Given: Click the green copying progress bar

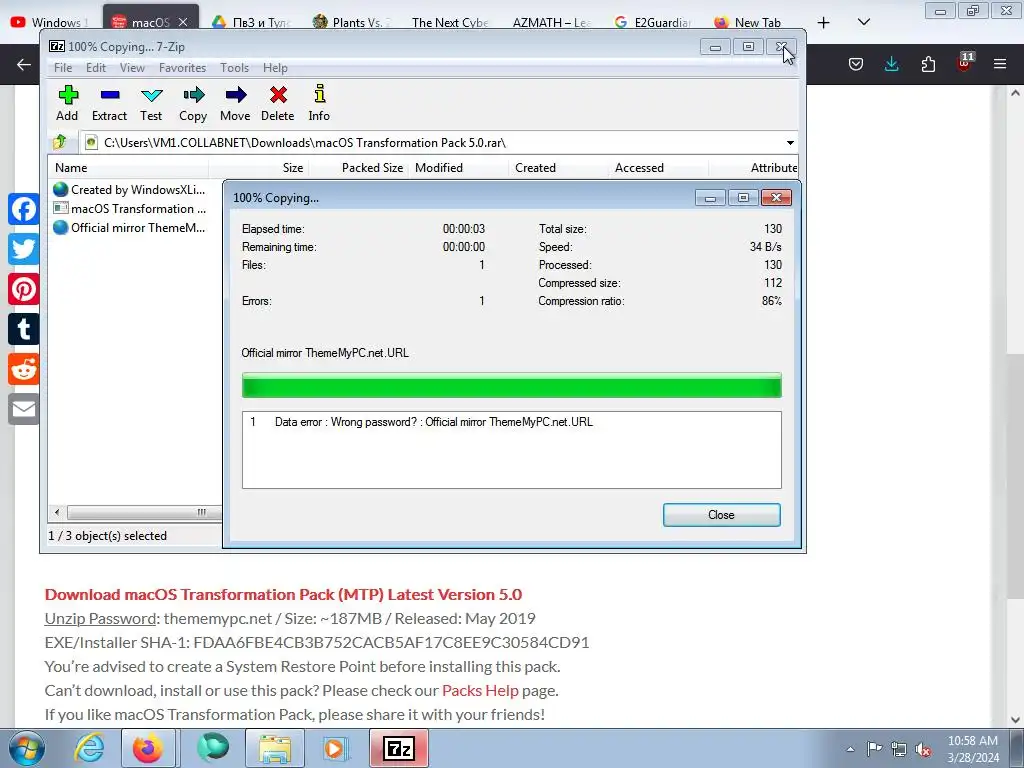Looking at the screenshot, I should (x=511, y=385).
